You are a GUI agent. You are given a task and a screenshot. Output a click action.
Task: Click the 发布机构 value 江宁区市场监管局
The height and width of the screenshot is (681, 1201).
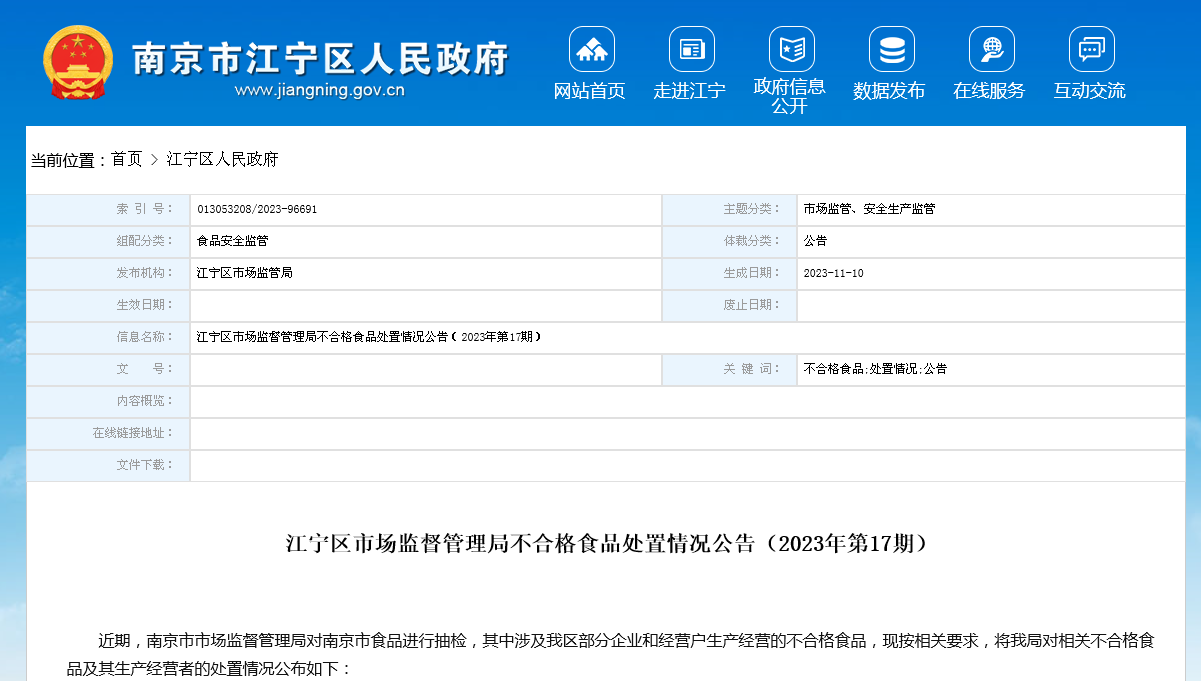click(245, 273)
